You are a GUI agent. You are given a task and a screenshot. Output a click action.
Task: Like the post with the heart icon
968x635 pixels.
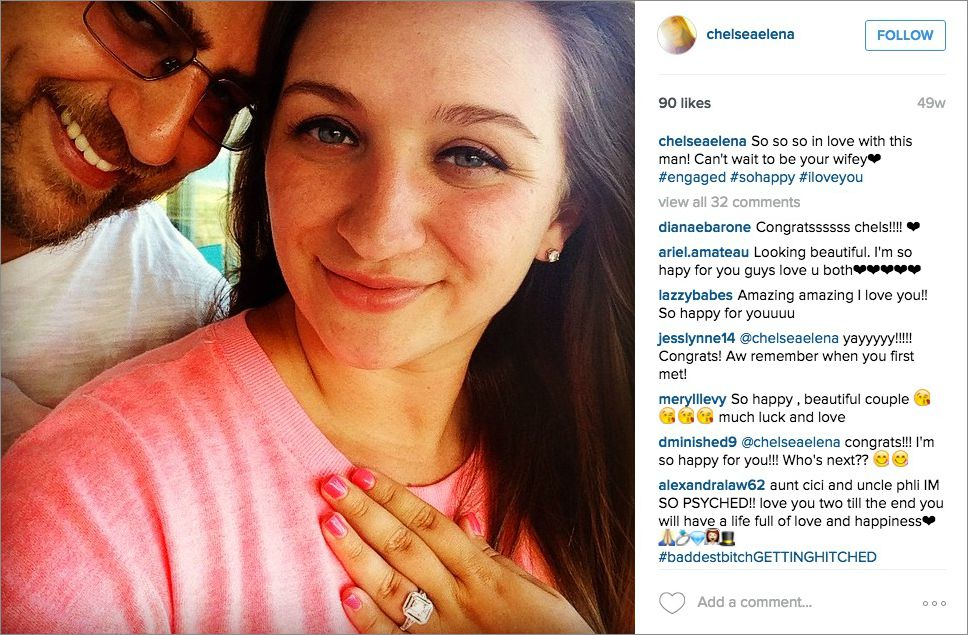coord(672,602)
